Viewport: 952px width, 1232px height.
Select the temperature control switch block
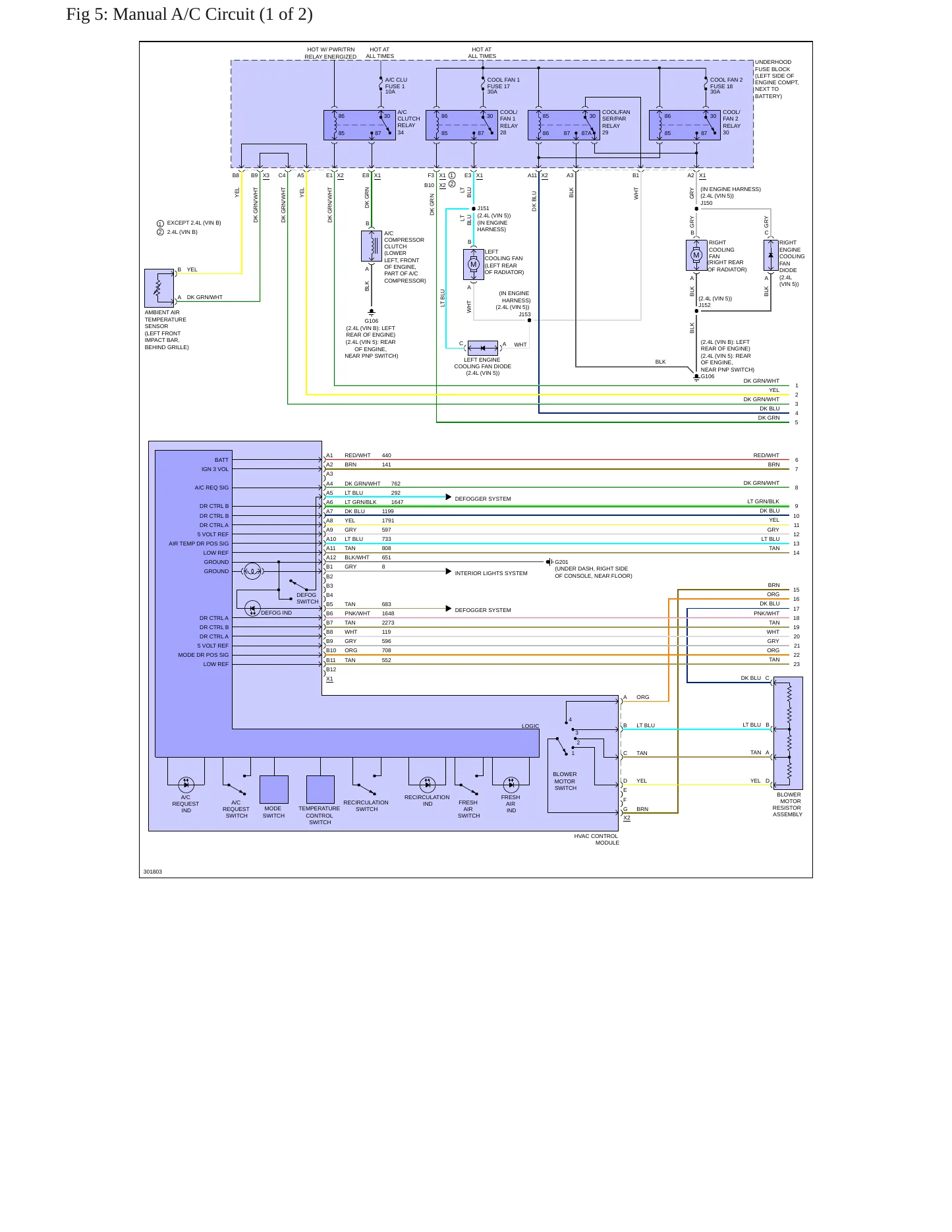coord(320,789)
